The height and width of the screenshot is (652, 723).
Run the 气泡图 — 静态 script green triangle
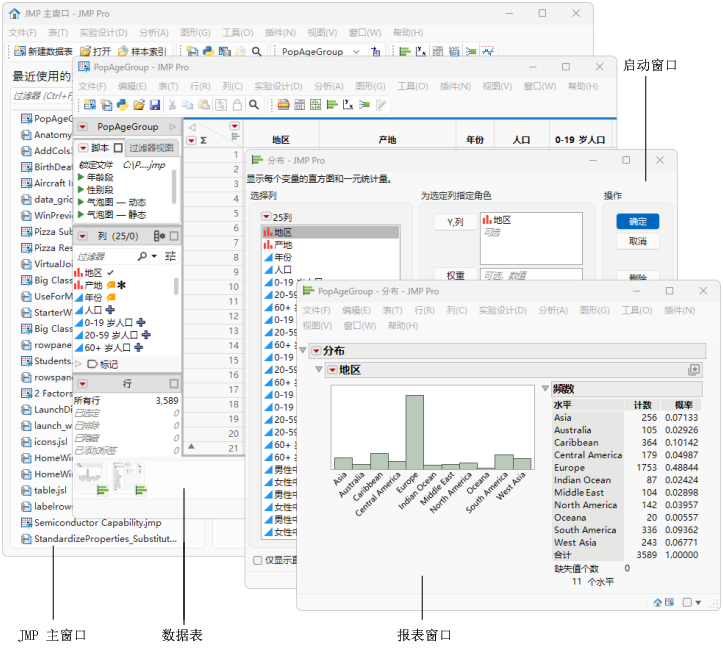point(81,214)
